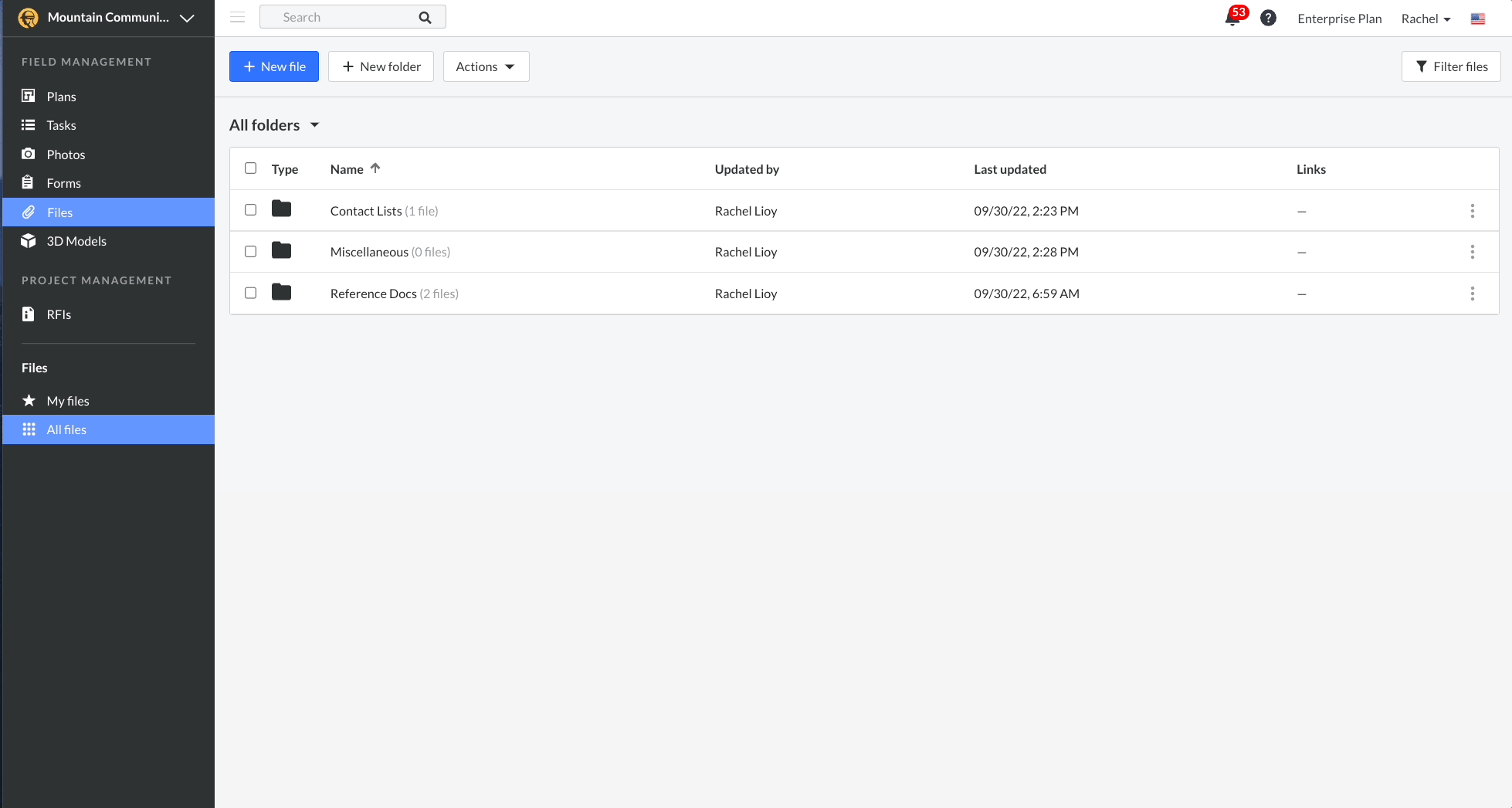This screenshot has width=1512, height=808.
Task: Go to Plans in sidebar
Action: 61,97
